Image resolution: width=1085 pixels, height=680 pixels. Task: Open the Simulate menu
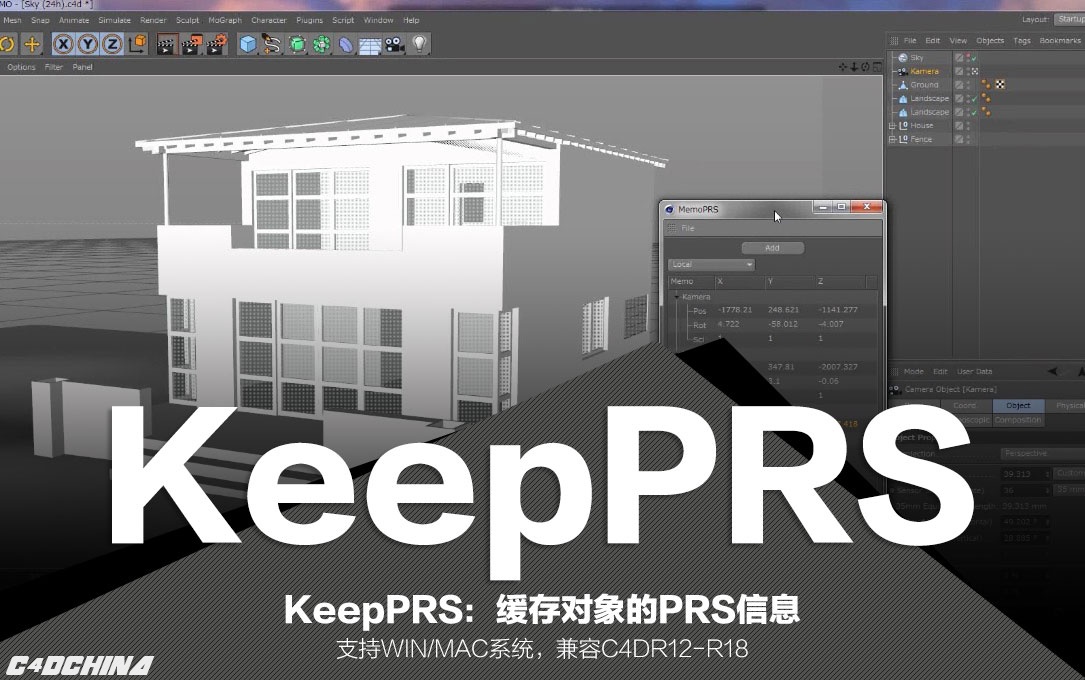(x=115, y=20)
